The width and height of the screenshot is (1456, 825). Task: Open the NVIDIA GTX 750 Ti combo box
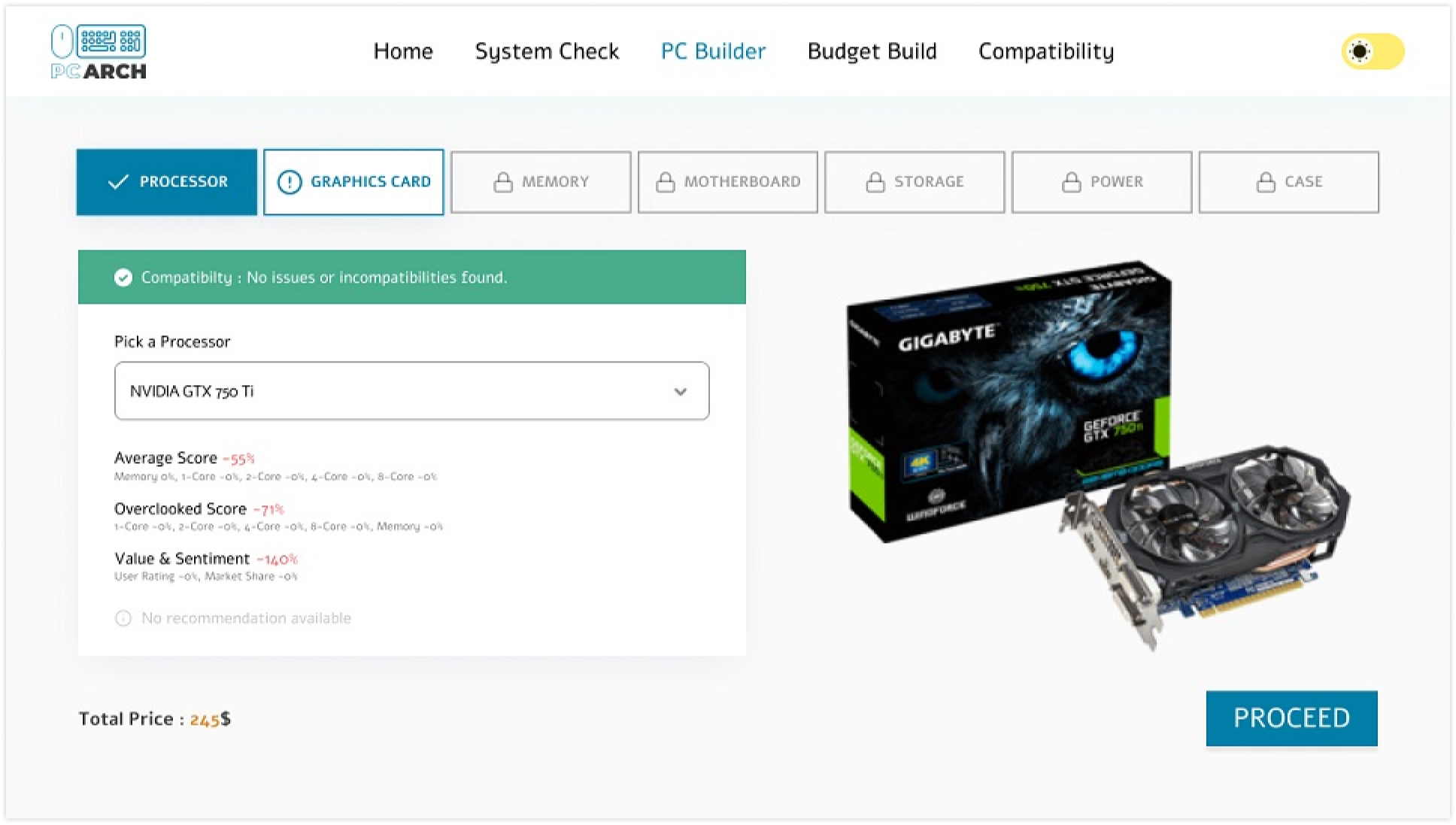click(x=391, y=391)
